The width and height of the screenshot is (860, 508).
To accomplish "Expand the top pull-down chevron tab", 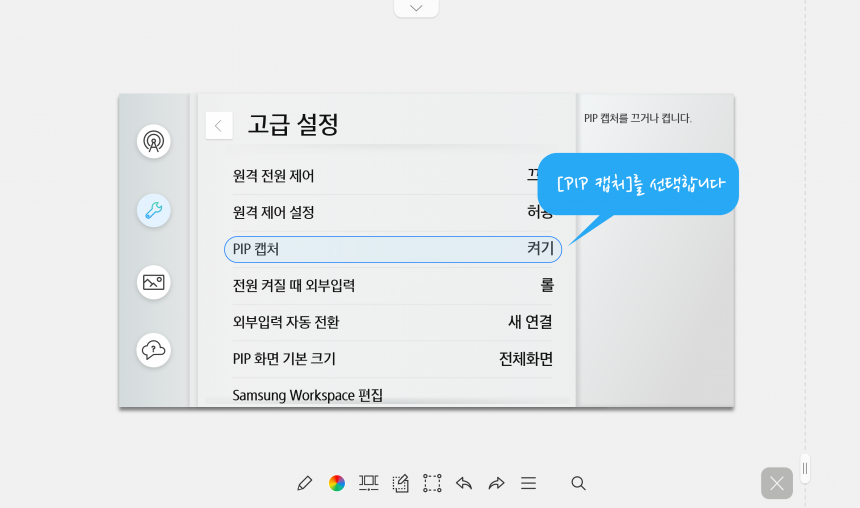I will [x=416, y=8].
